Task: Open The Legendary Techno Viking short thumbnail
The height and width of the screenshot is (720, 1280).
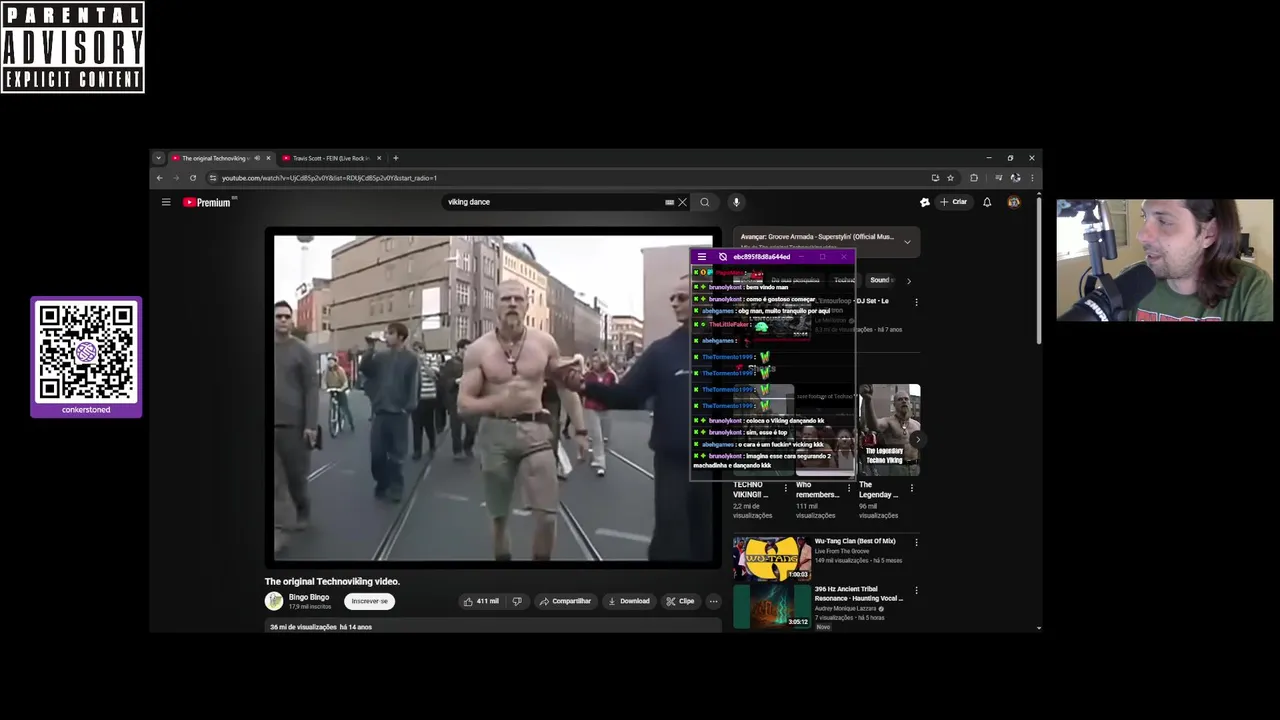Action: click(x=889, y=430)
